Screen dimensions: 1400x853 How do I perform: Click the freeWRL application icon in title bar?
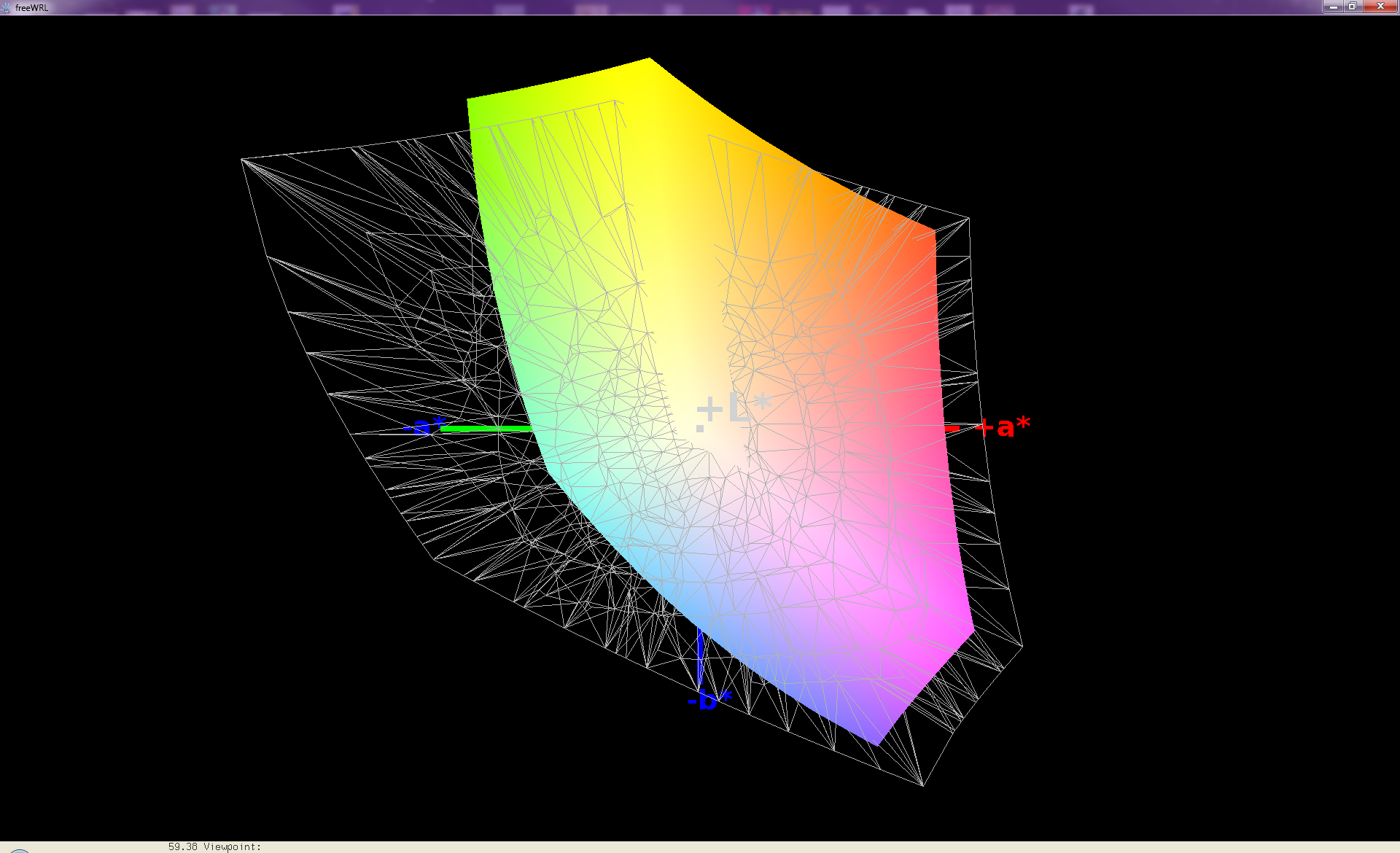pyautogui.click(x=7, y=7)
